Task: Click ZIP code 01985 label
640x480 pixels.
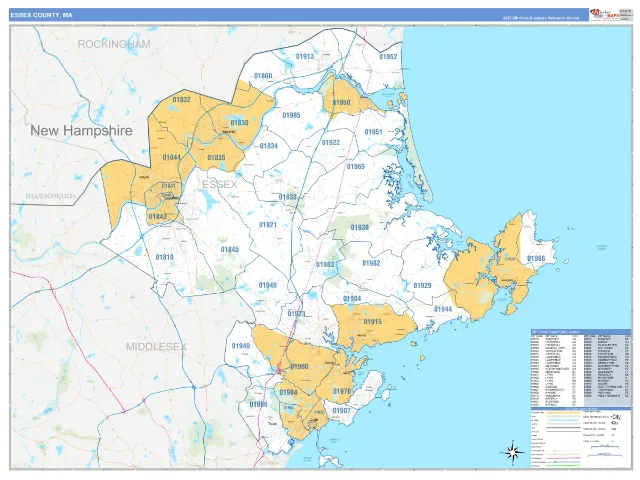Action: pyautogui.click(x=291, y=115)
